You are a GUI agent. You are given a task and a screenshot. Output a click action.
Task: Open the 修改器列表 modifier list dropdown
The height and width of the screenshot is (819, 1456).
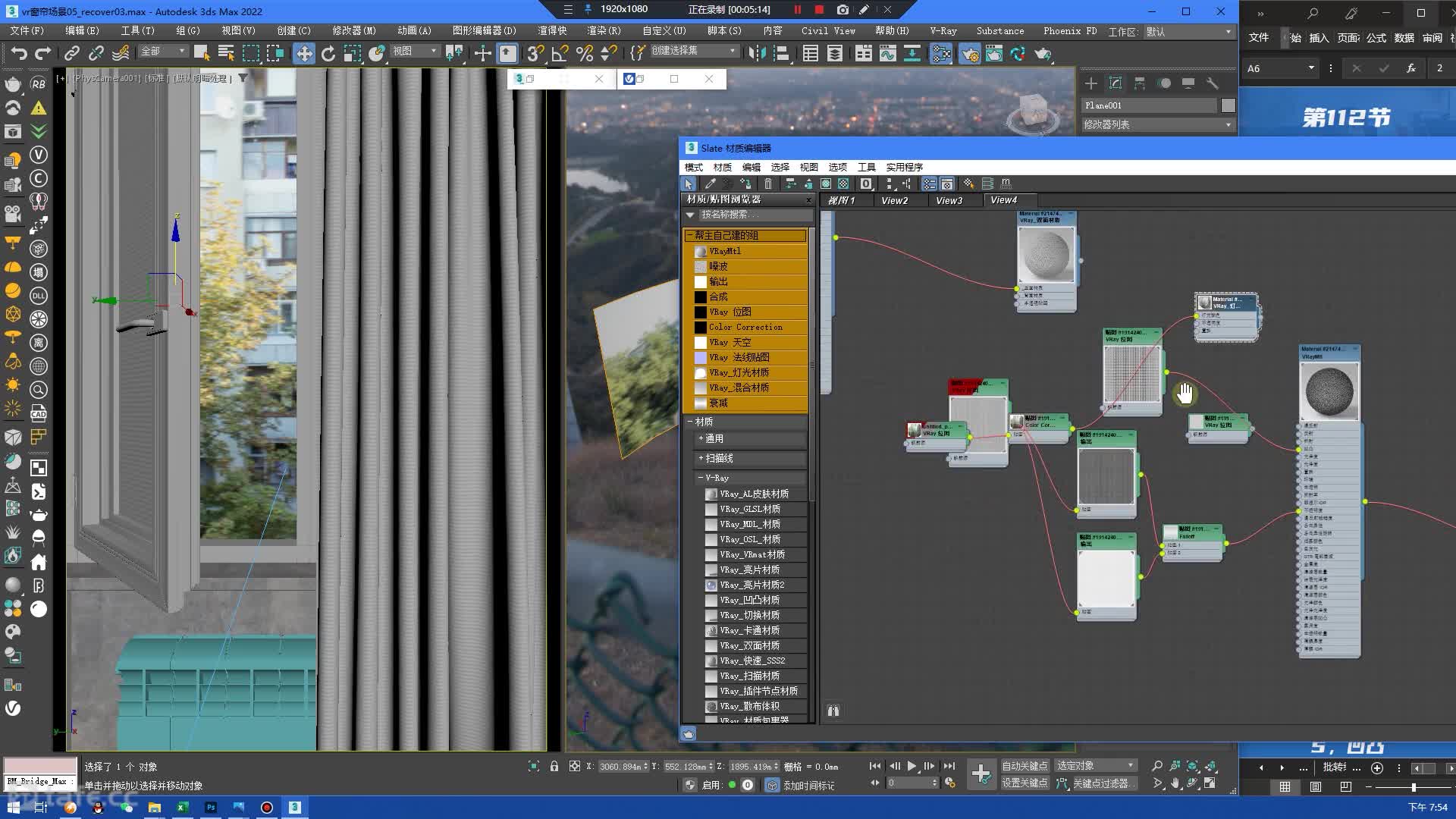pos(1158,124)
